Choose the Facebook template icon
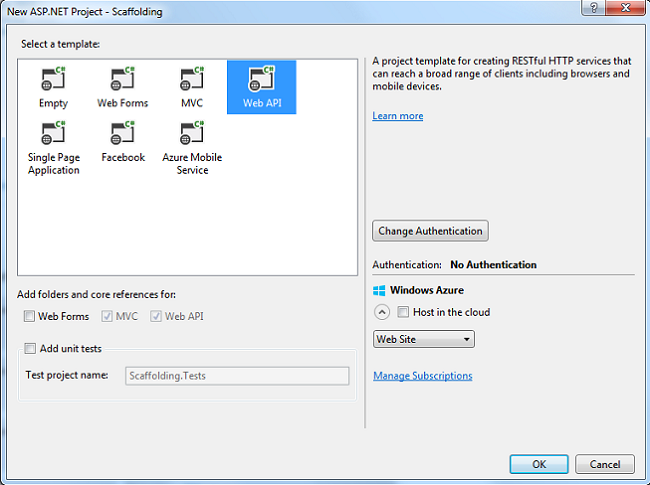This screenshot has width=650, height=485. click(123, 134)
